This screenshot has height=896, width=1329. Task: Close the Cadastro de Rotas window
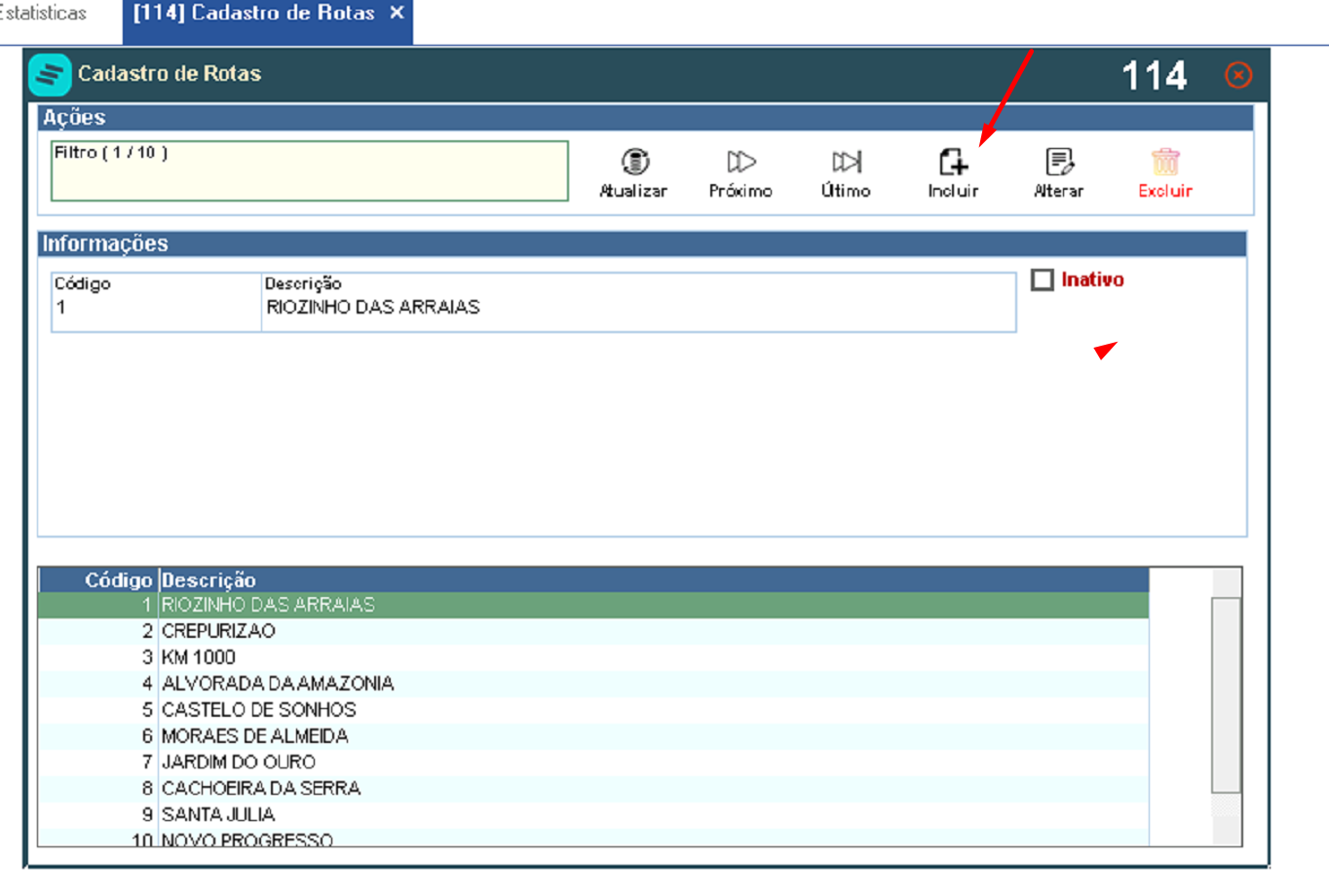tap(1238, 75)
